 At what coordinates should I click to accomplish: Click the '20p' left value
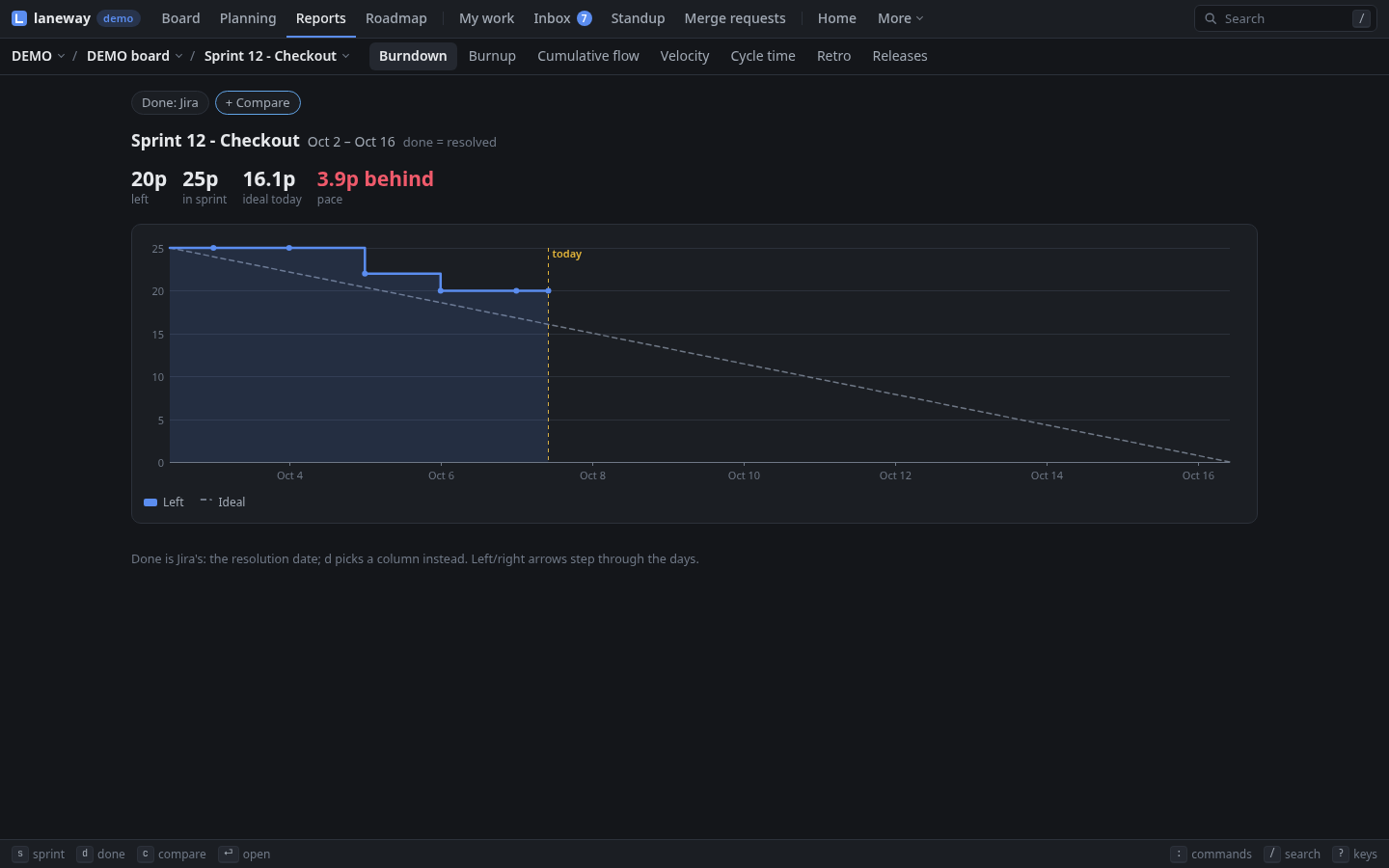[149, 179]
